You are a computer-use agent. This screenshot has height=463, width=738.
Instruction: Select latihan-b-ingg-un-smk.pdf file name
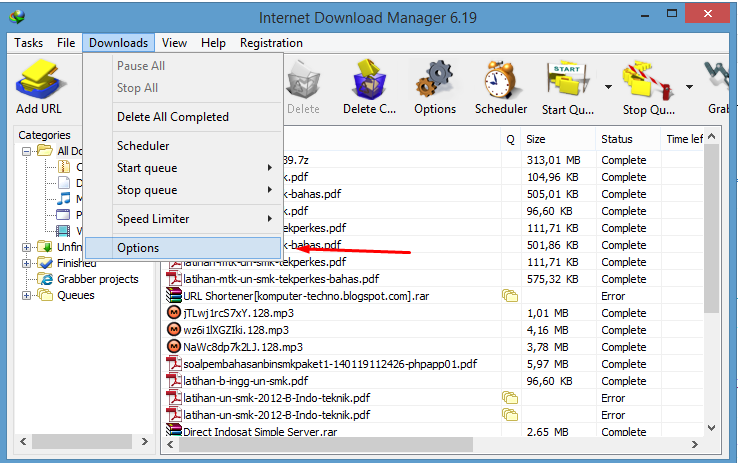click(246, 381)
